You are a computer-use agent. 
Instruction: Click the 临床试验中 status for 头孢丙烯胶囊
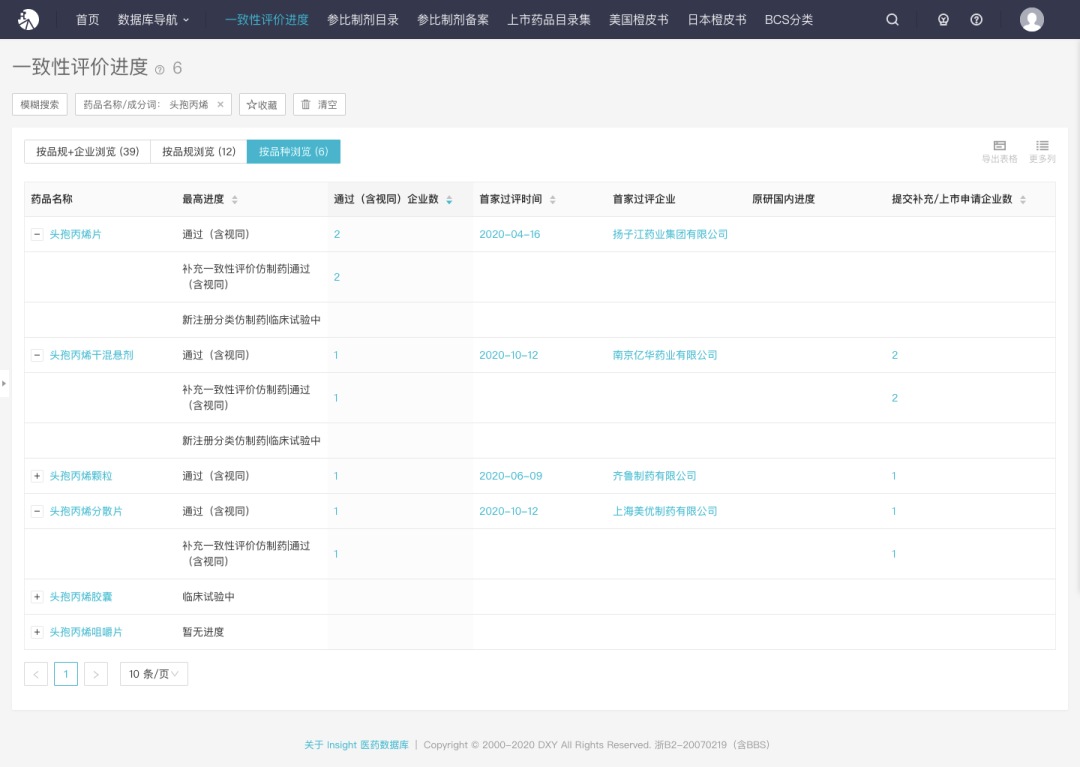pos(208,597)
